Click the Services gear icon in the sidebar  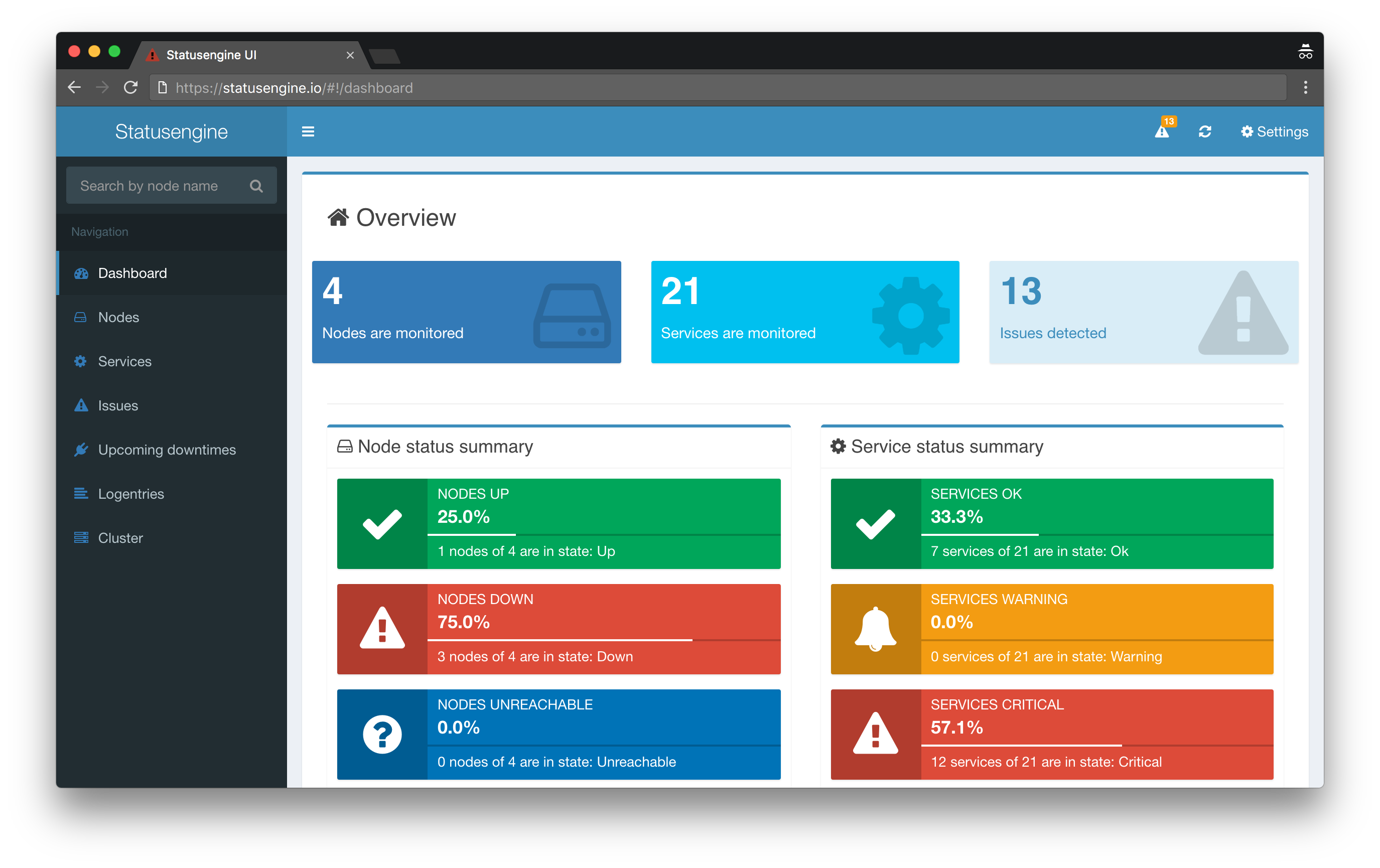coord(80,362)
